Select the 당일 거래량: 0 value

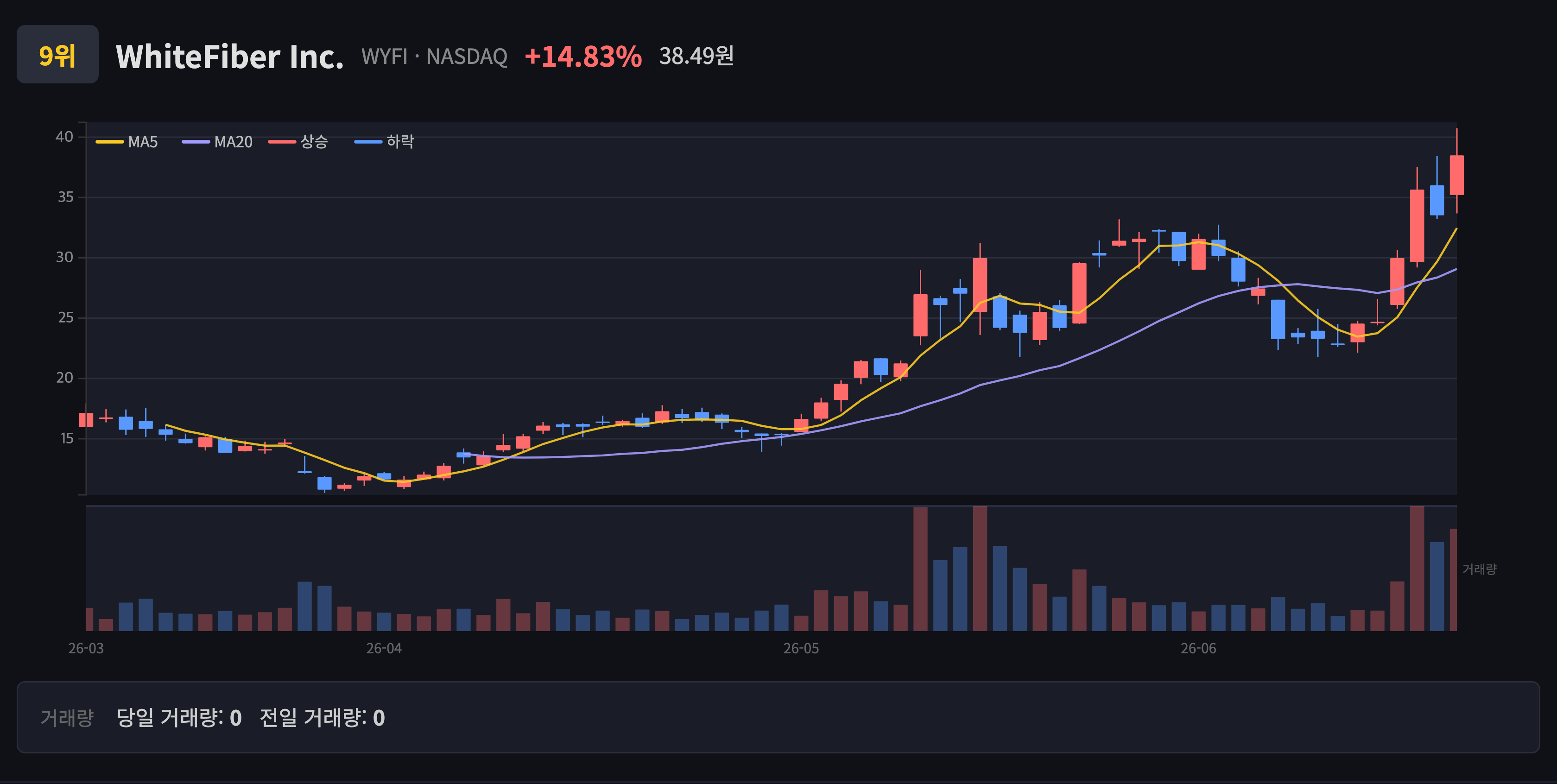[179, 717]
